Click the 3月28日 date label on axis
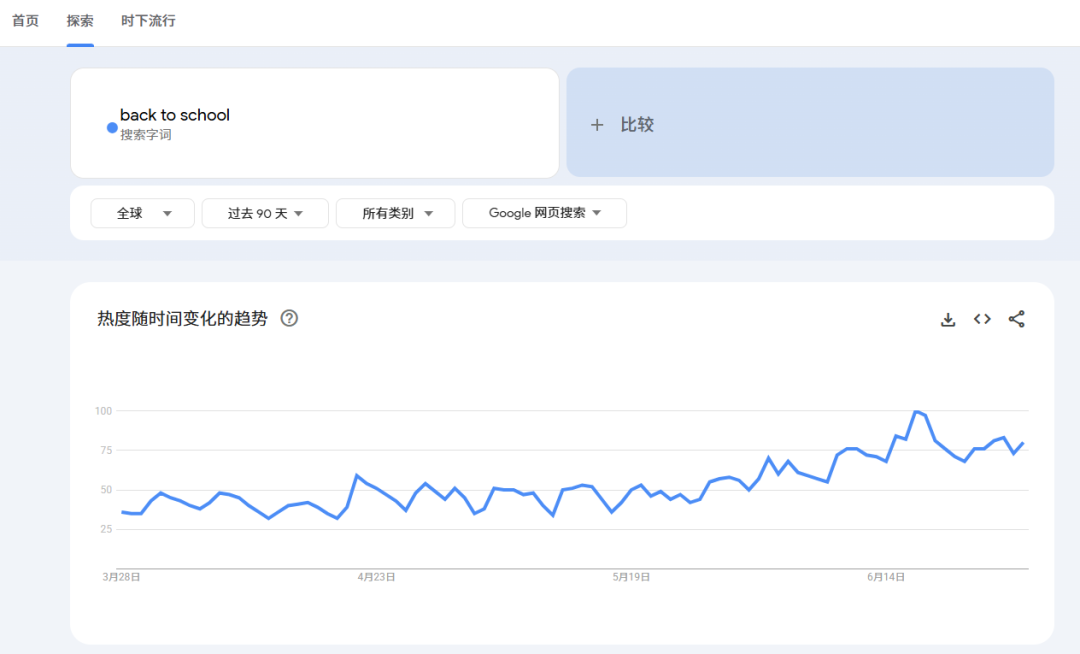Screen dimensions: 1080x654 (121, 577)
